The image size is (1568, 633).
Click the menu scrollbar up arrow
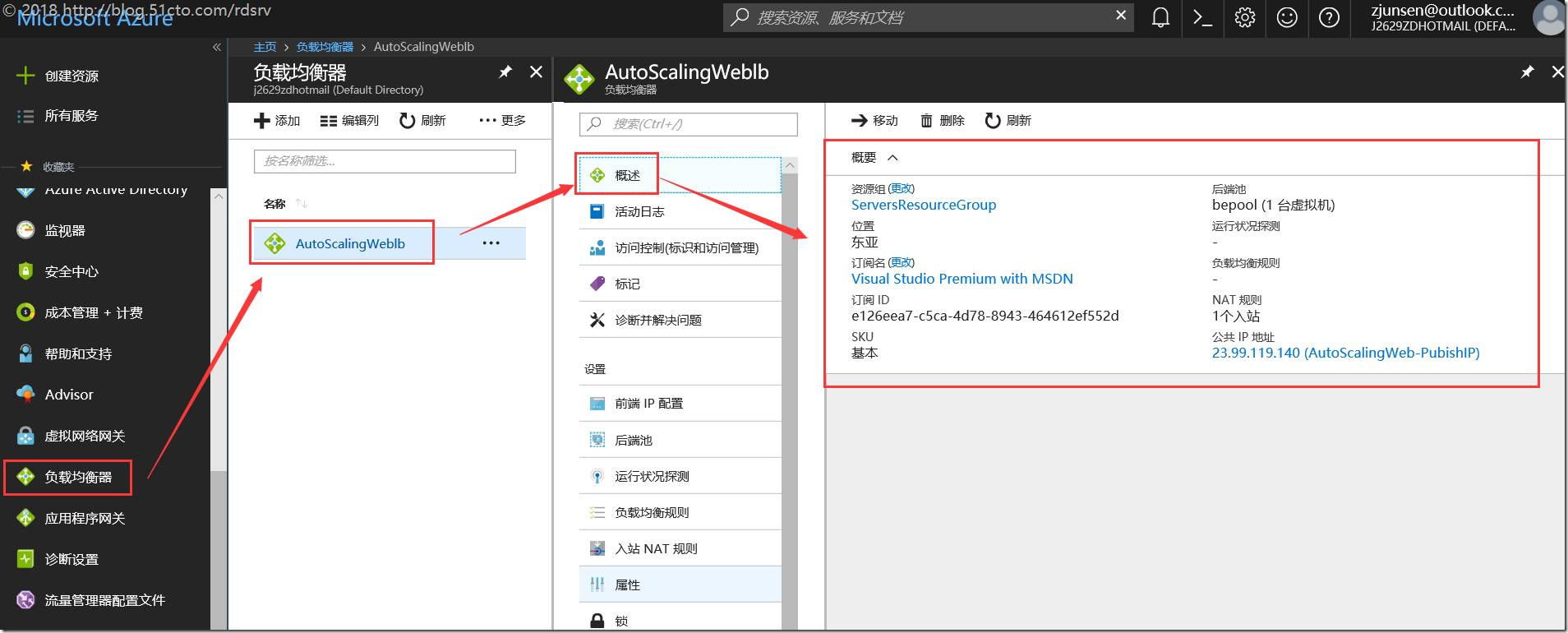click(x=790, y=165)
